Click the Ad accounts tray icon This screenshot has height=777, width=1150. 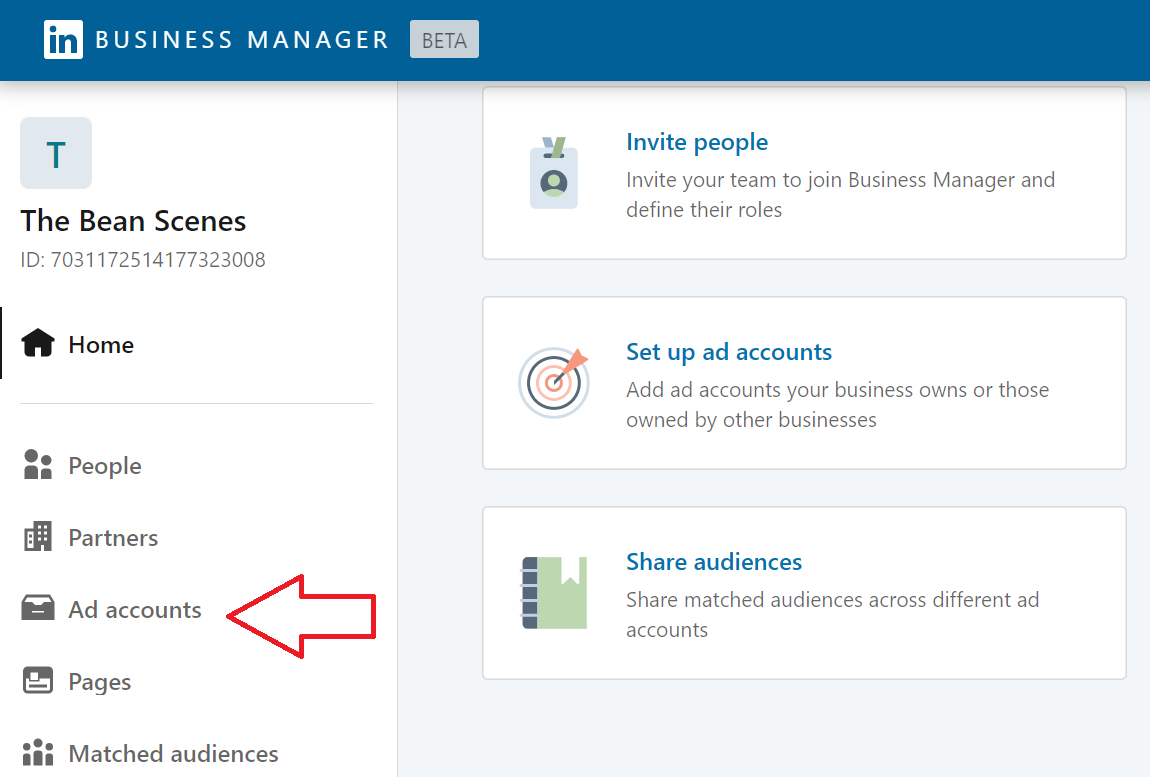(x=38, y=608)
